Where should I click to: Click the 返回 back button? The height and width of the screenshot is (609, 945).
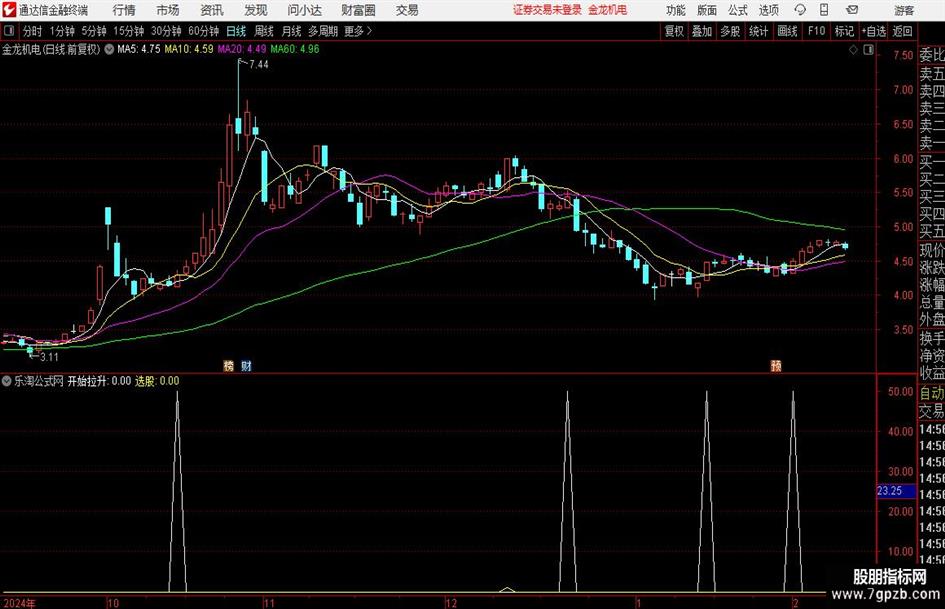pyautogui.click(x=903, y=31)
